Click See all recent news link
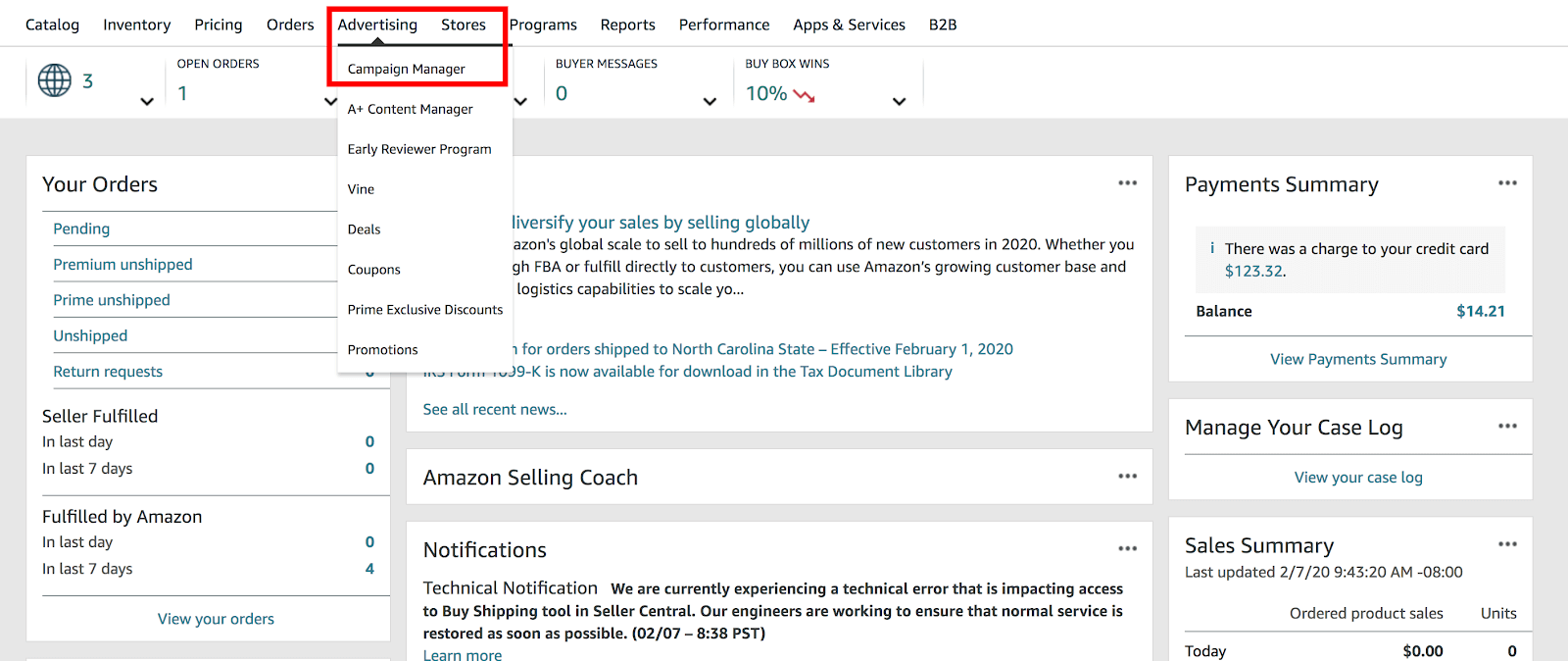 coord(495,409)
